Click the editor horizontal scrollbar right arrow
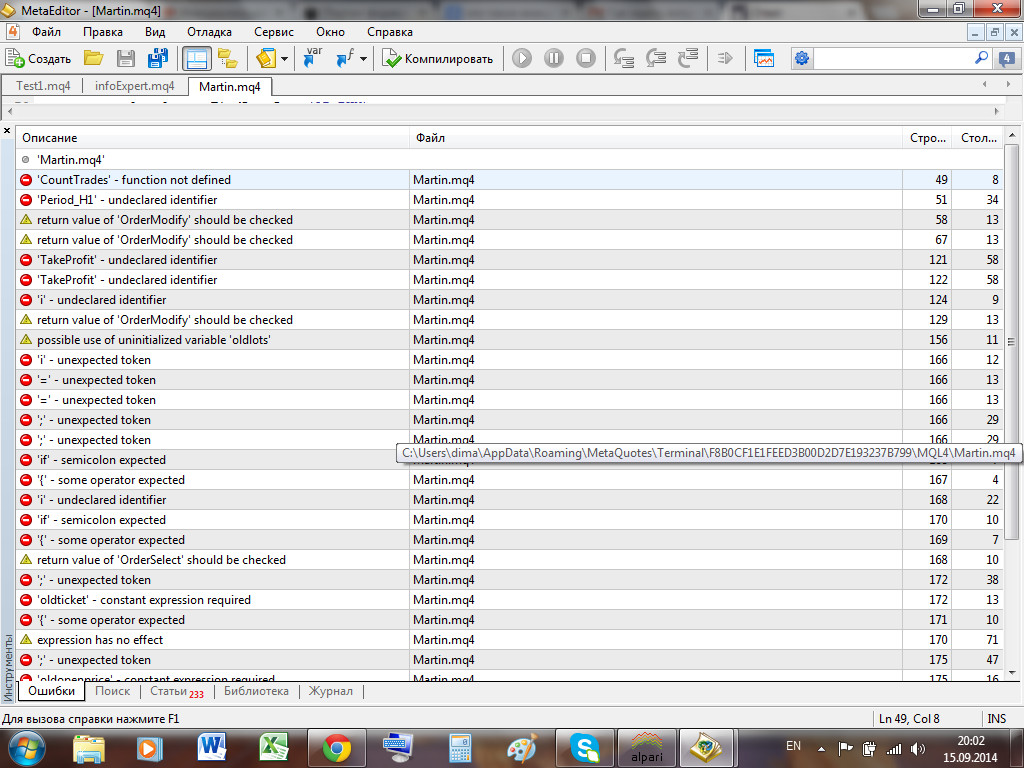The image size is (1024, 768). click(x=997, y=112)
